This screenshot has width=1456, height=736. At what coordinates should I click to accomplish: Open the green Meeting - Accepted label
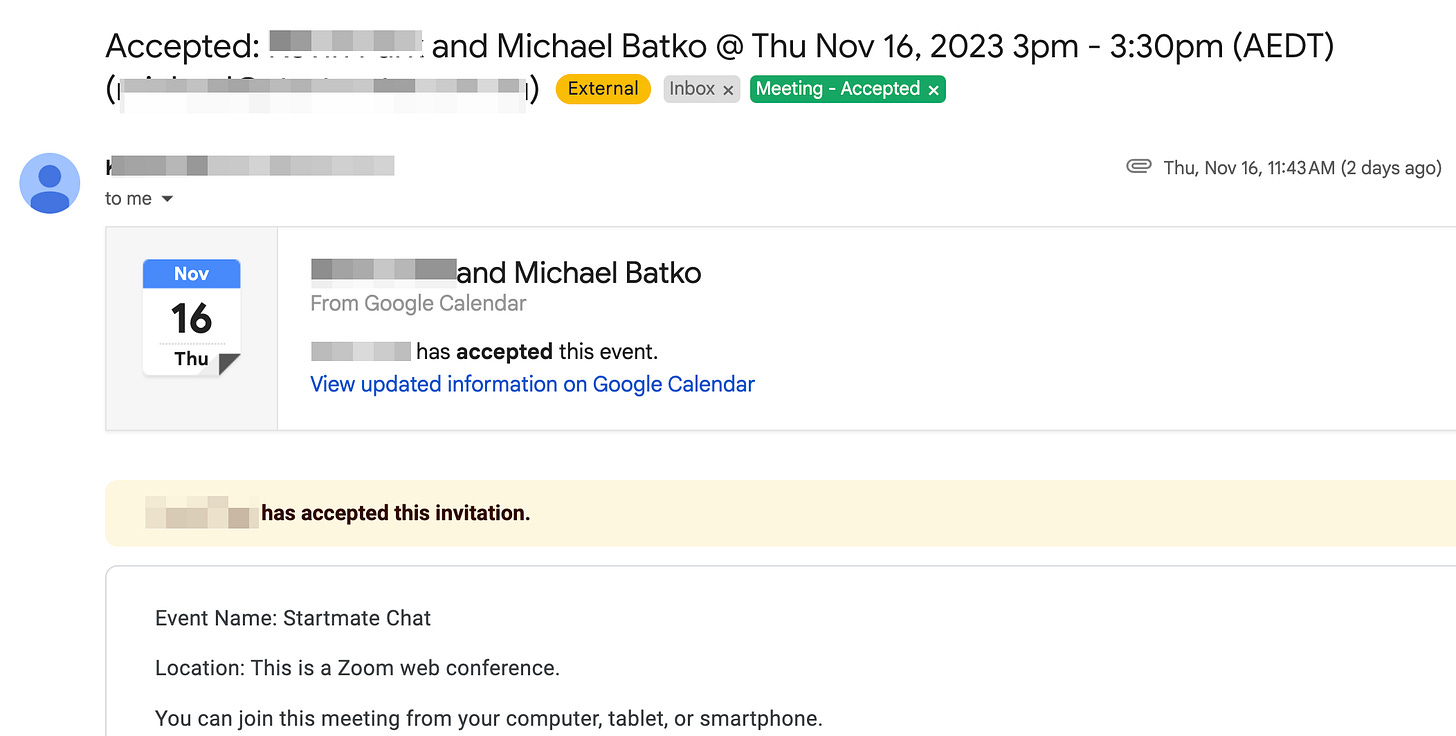point(837,89)
